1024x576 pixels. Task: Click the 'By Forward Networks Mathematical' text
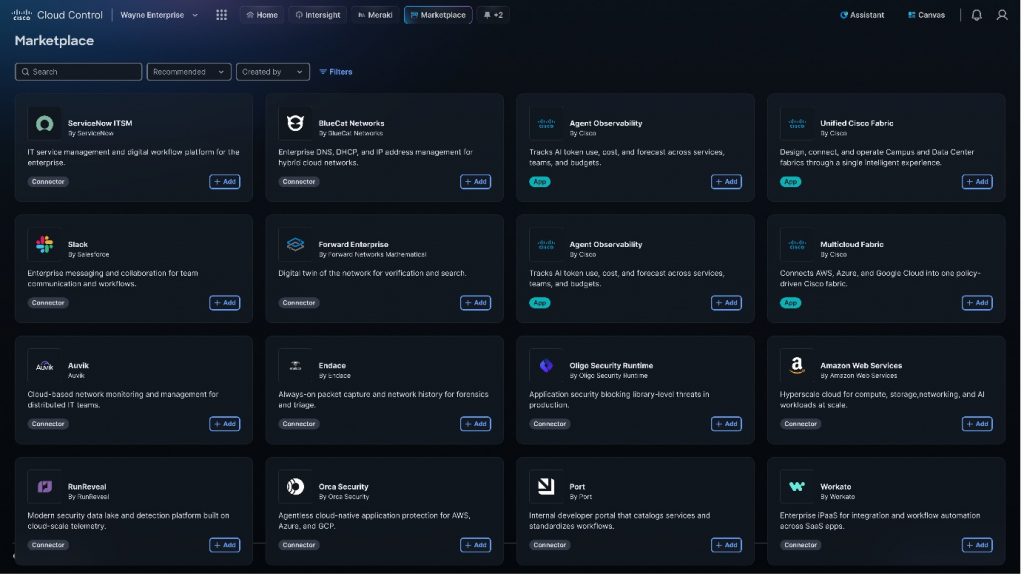[x=374, y=255]
